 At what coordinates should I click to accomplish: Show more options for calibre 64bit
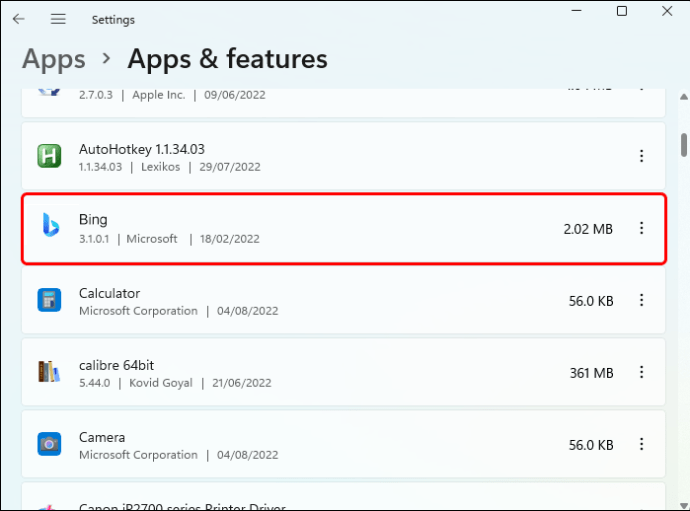coord(642,372)
